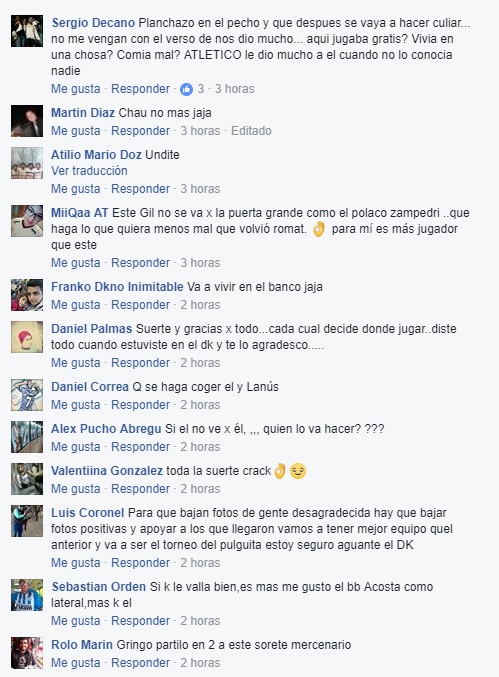The image size is (499, 677).
Task: Click MiiQaa AT's profile photo
Action: (x=27, y=221)
